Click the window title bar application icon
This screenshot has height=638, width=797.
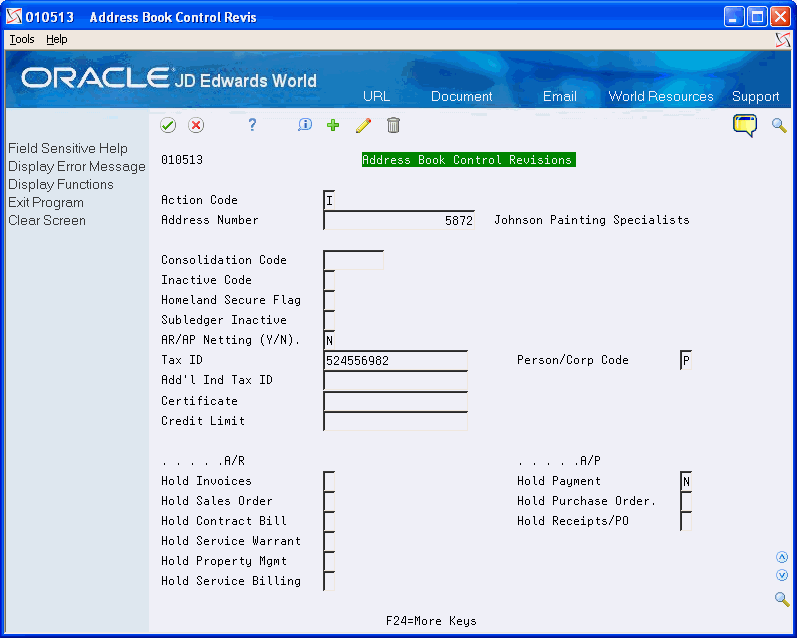pyautogui.click(x=14, y=17)
